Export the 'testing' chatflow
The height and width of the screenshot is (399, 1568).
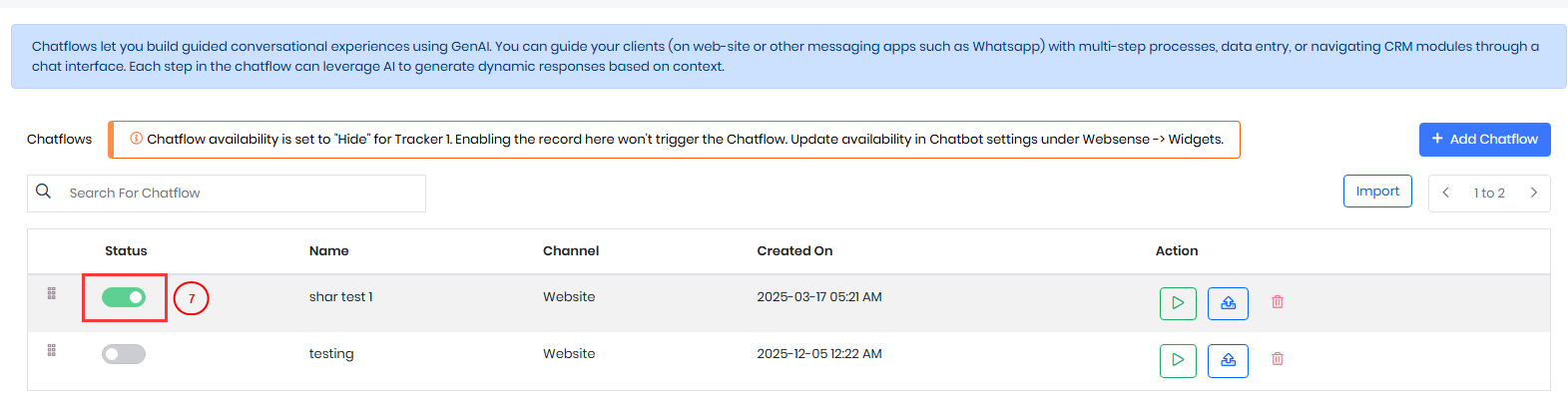tap(1228, 359)
